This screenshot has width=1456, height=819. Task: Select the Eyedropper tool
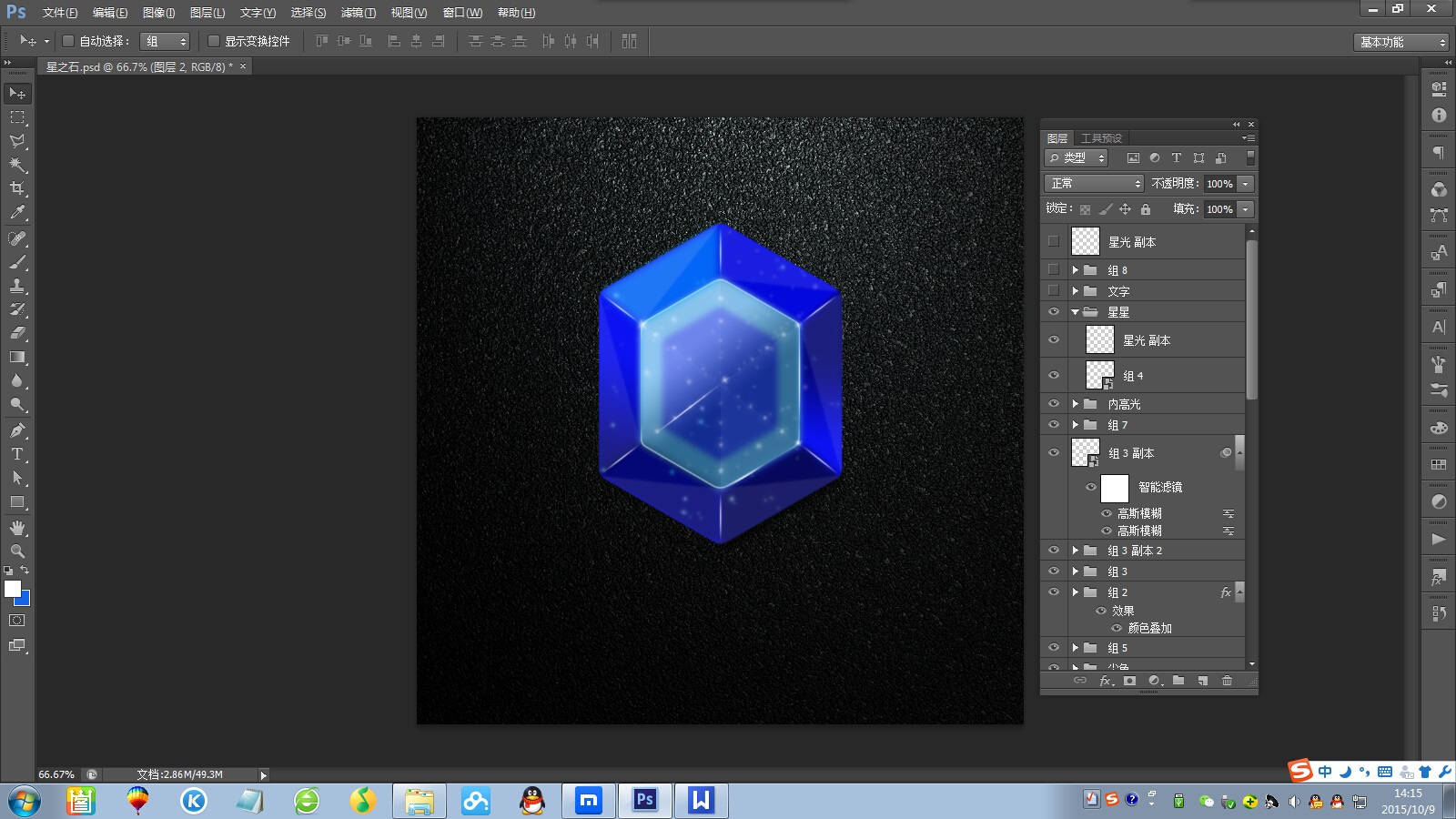tap(17, 212)
